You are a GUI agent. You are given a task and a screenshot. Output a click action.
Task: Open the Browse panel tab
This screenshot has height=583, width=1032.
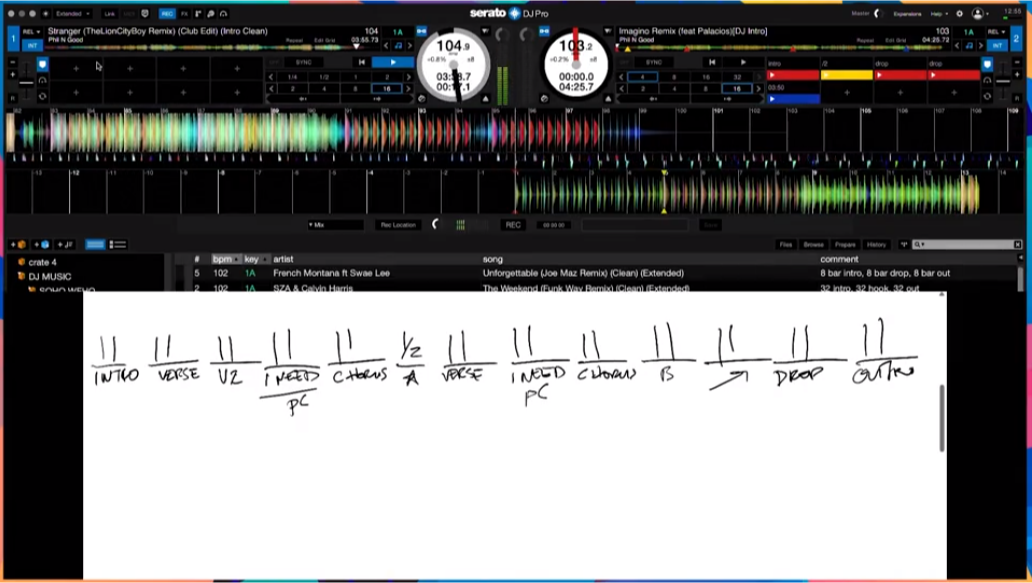(813, 245)
